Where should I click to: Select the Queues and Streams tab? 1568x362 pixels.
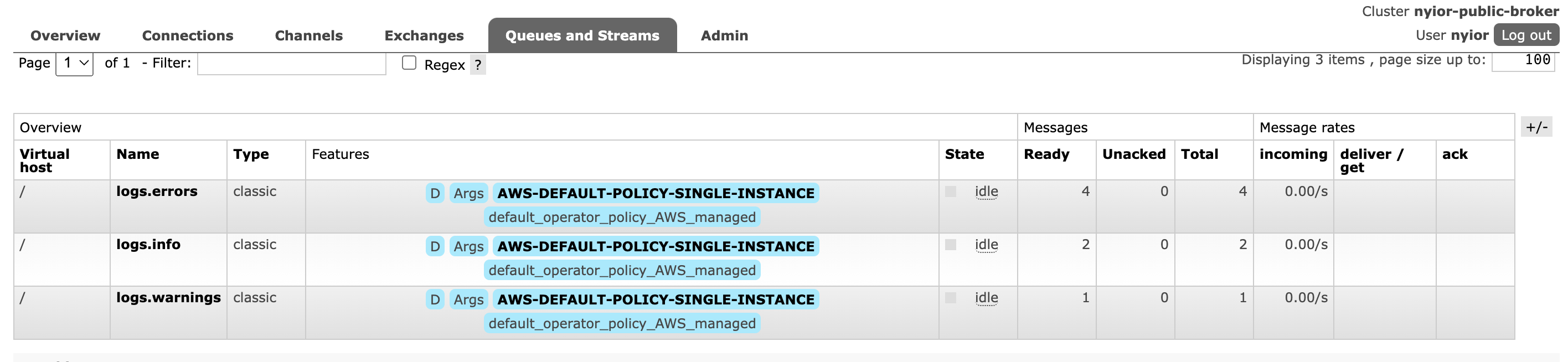pyautogui.click(x=582, y=35)
